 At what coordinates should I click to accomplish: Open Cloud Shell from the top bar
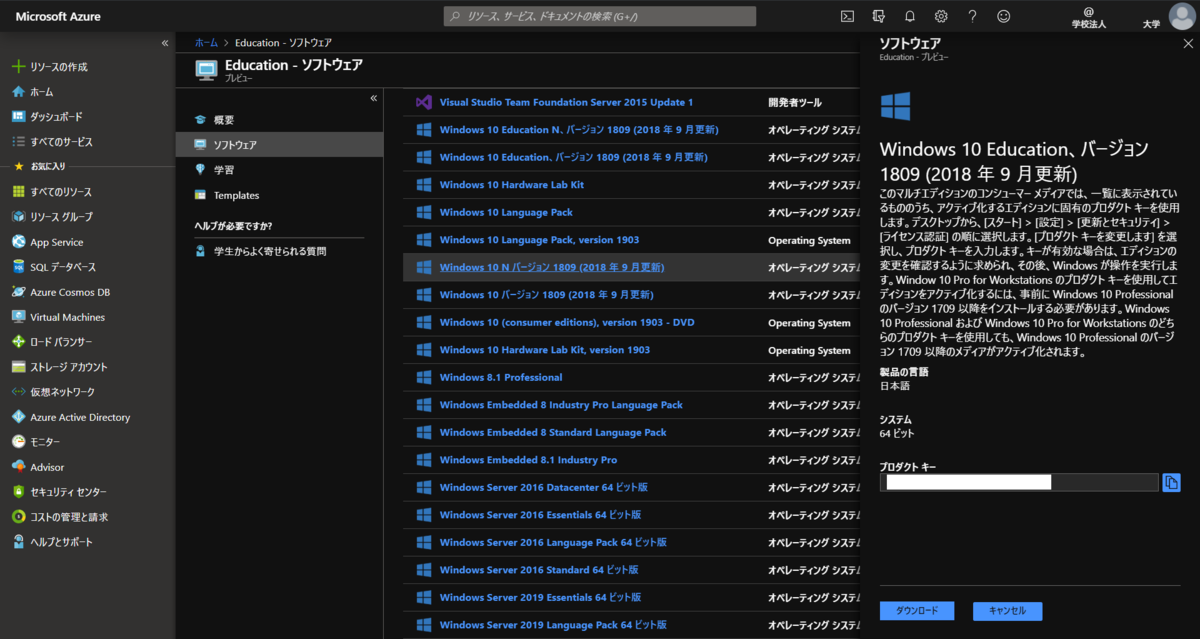coord(847,16)
